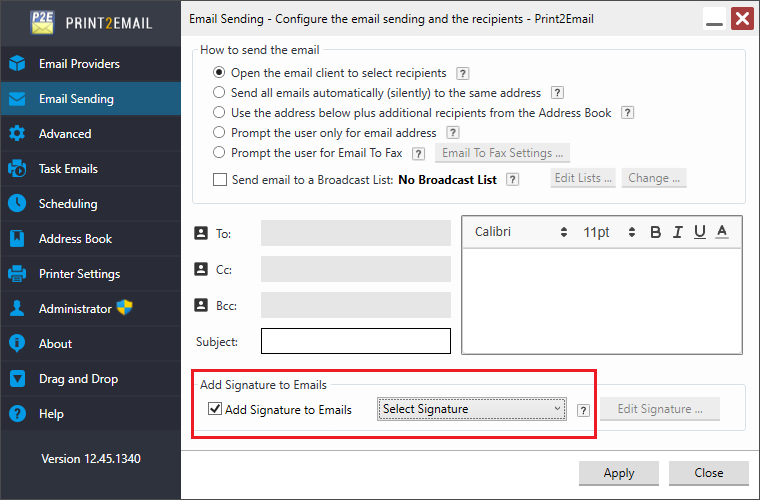Enable "Send email to a Broadcast List" checkbox
The width and height of the screenshot is (760, 500).
220,180
